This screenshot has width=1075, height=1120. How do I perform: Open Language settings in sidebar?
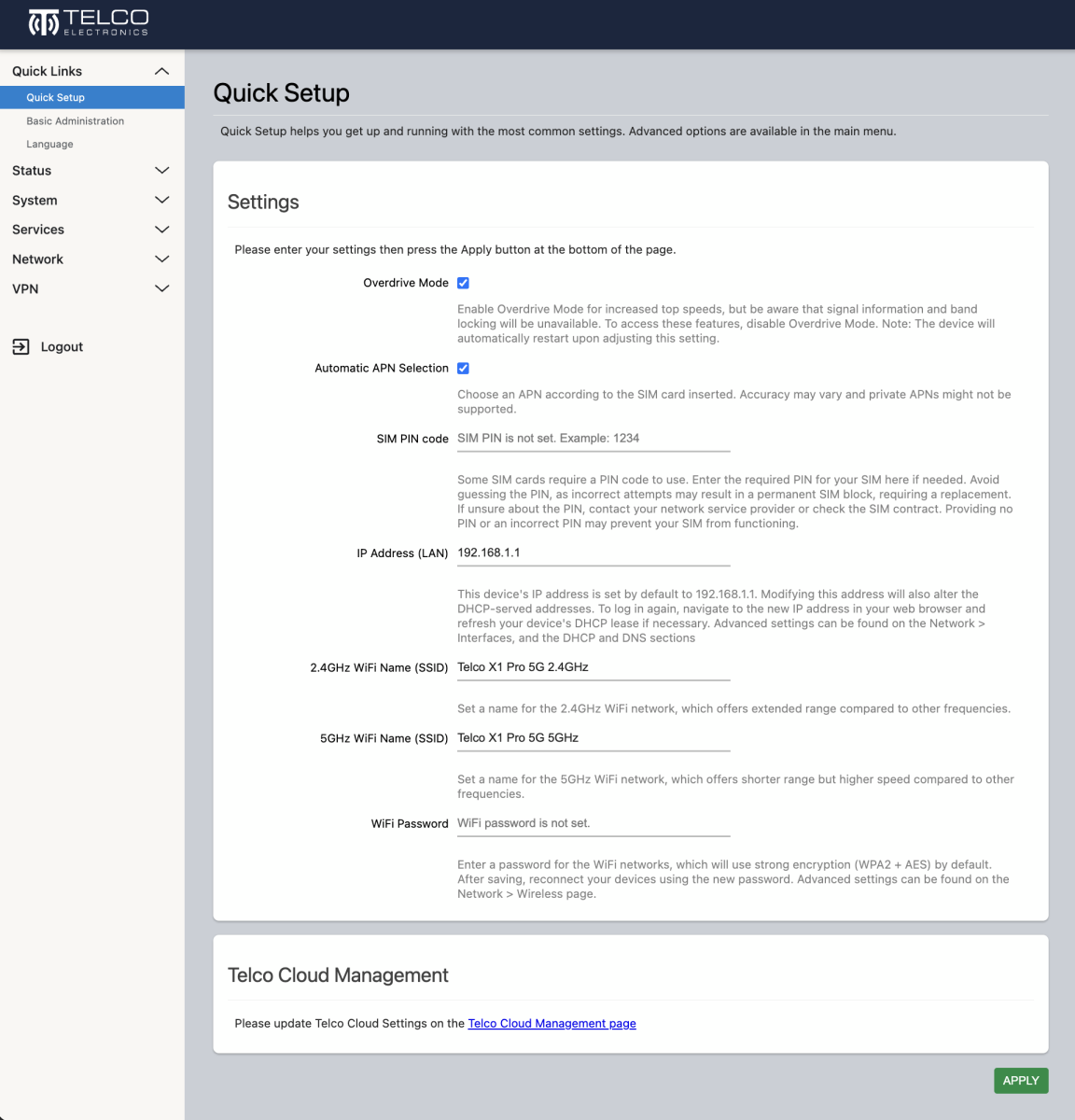[x=49, y=145]
